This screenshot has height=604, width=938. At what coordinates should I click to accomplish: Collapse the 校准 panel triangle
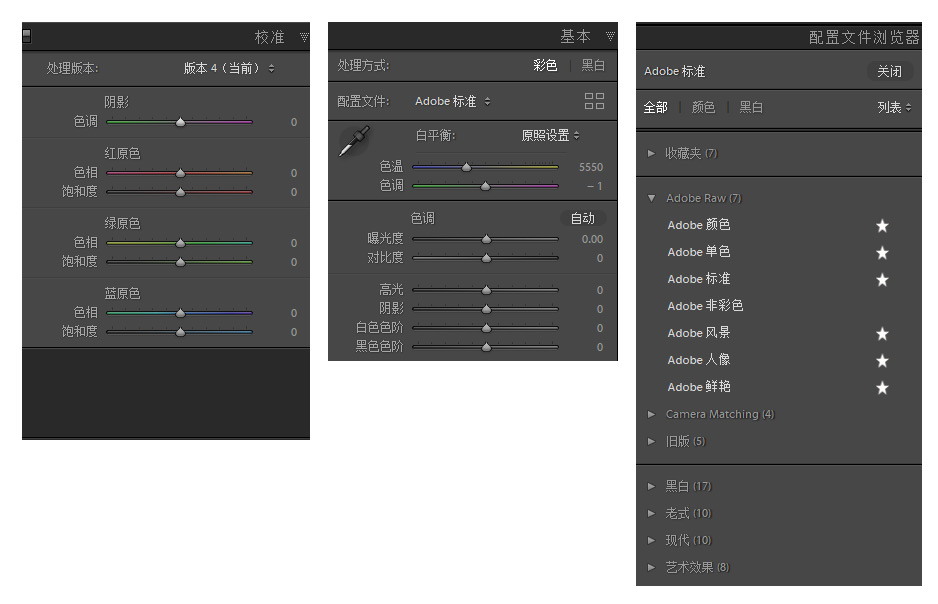[304, 37]
